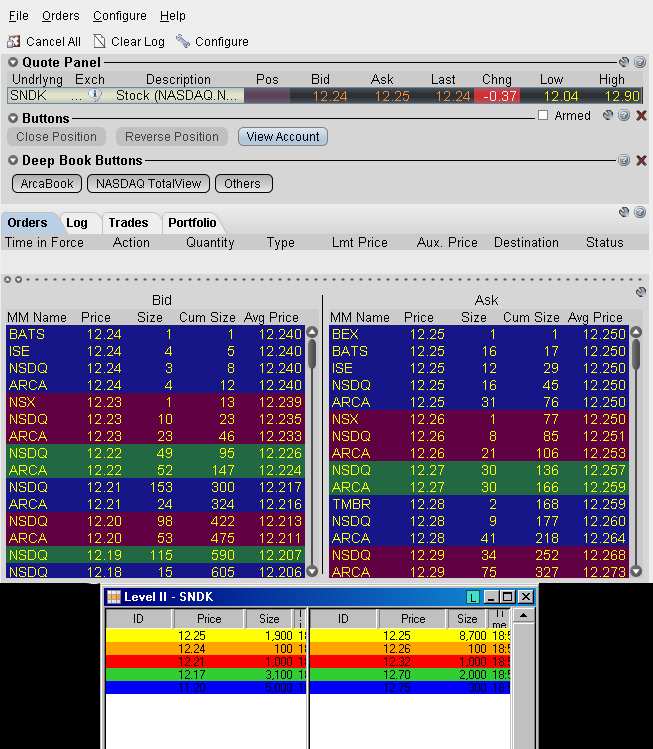The height and width of the screenshot is (749, 653).
Task: Click the Time in Force column header
Action: (x=44, y=243)
